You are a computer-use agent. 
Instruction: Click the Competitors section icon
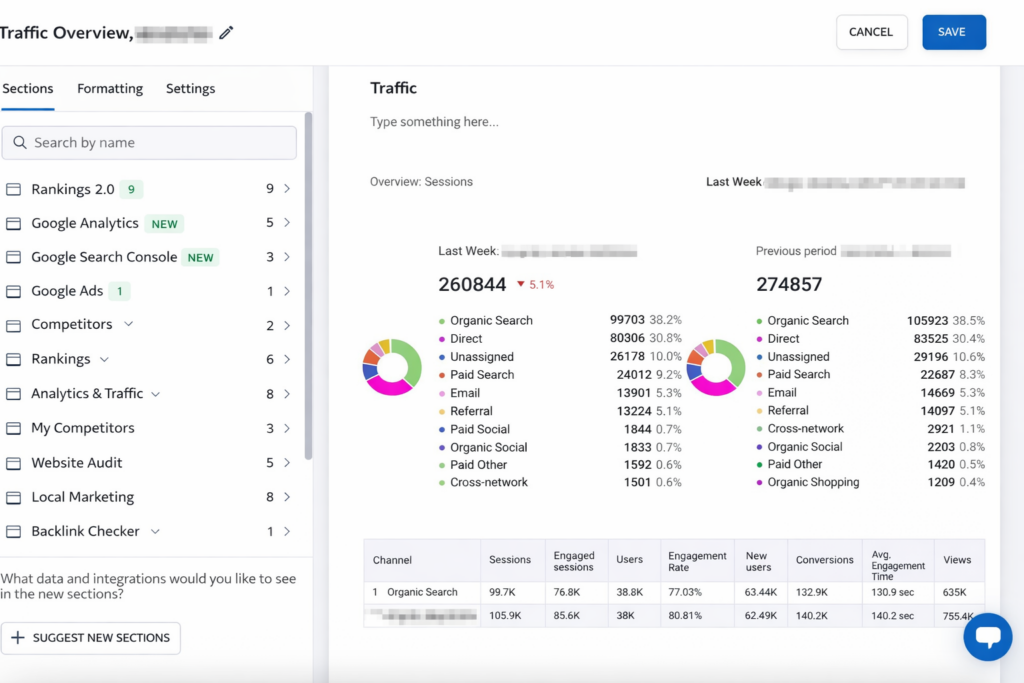pos(14,325)
